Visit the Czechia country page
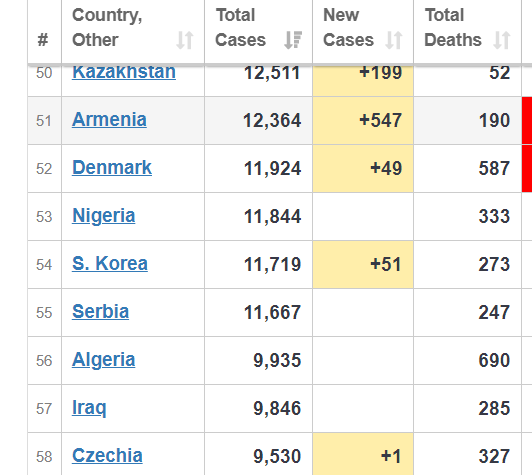 tap(107, 456)
